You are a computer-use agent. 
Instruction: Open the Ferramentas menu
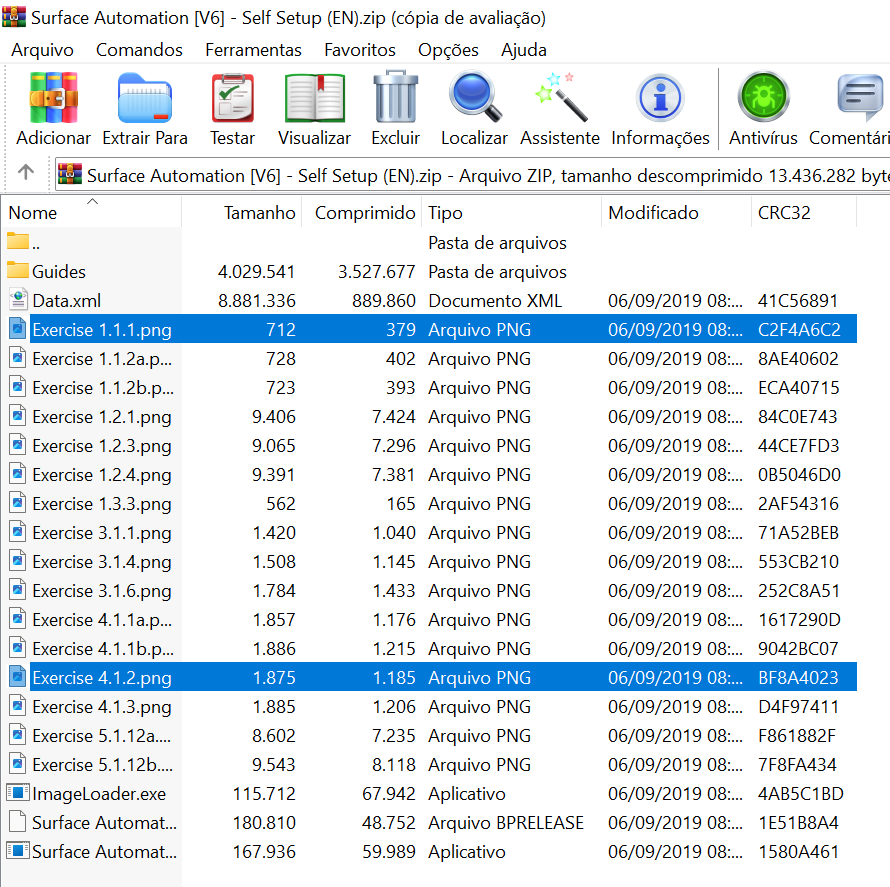pos(253,50)
